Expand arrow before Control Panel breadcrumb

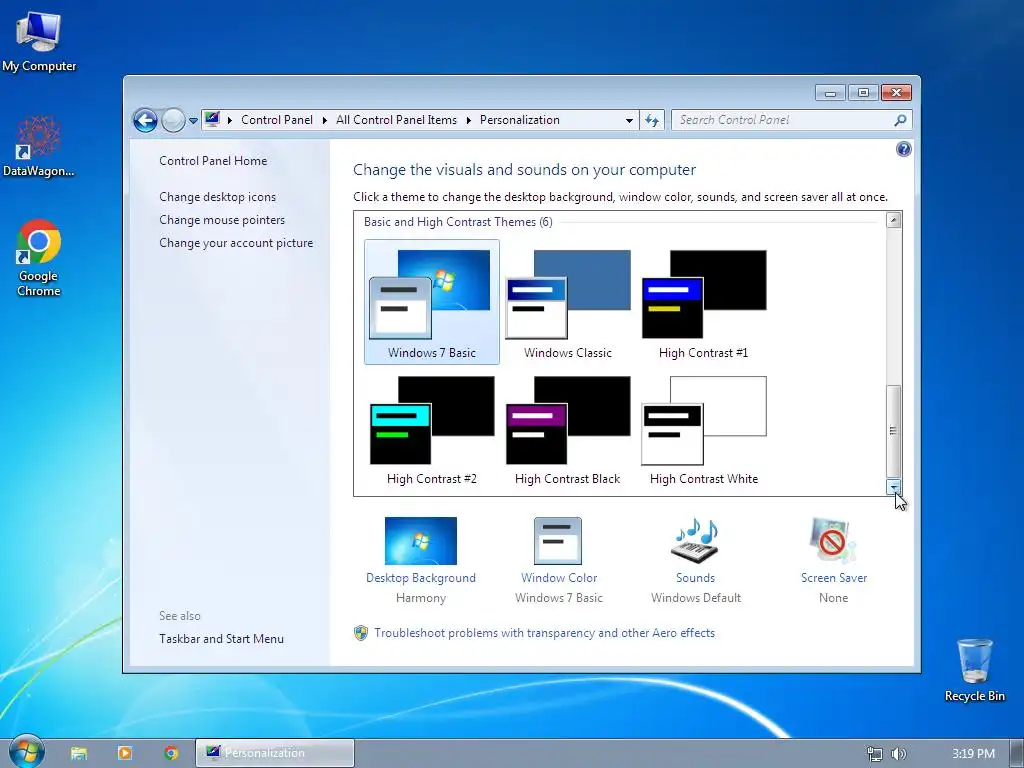coord(230,120)
